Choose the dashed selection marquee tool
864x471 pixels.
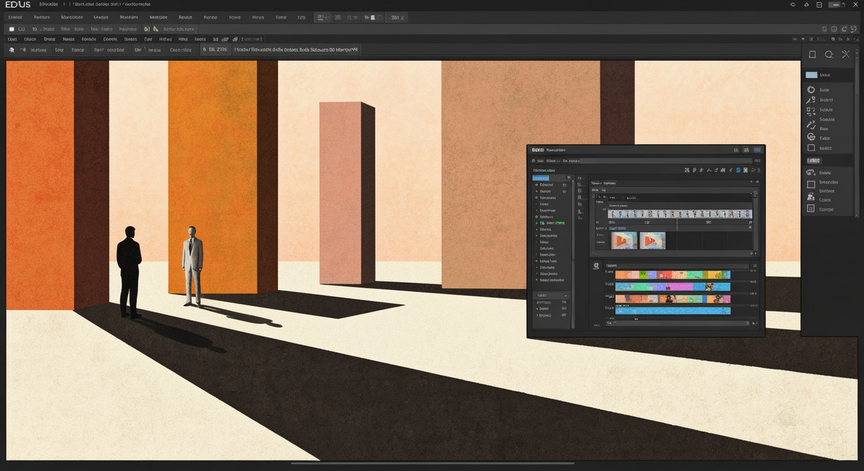coord(811,110)
